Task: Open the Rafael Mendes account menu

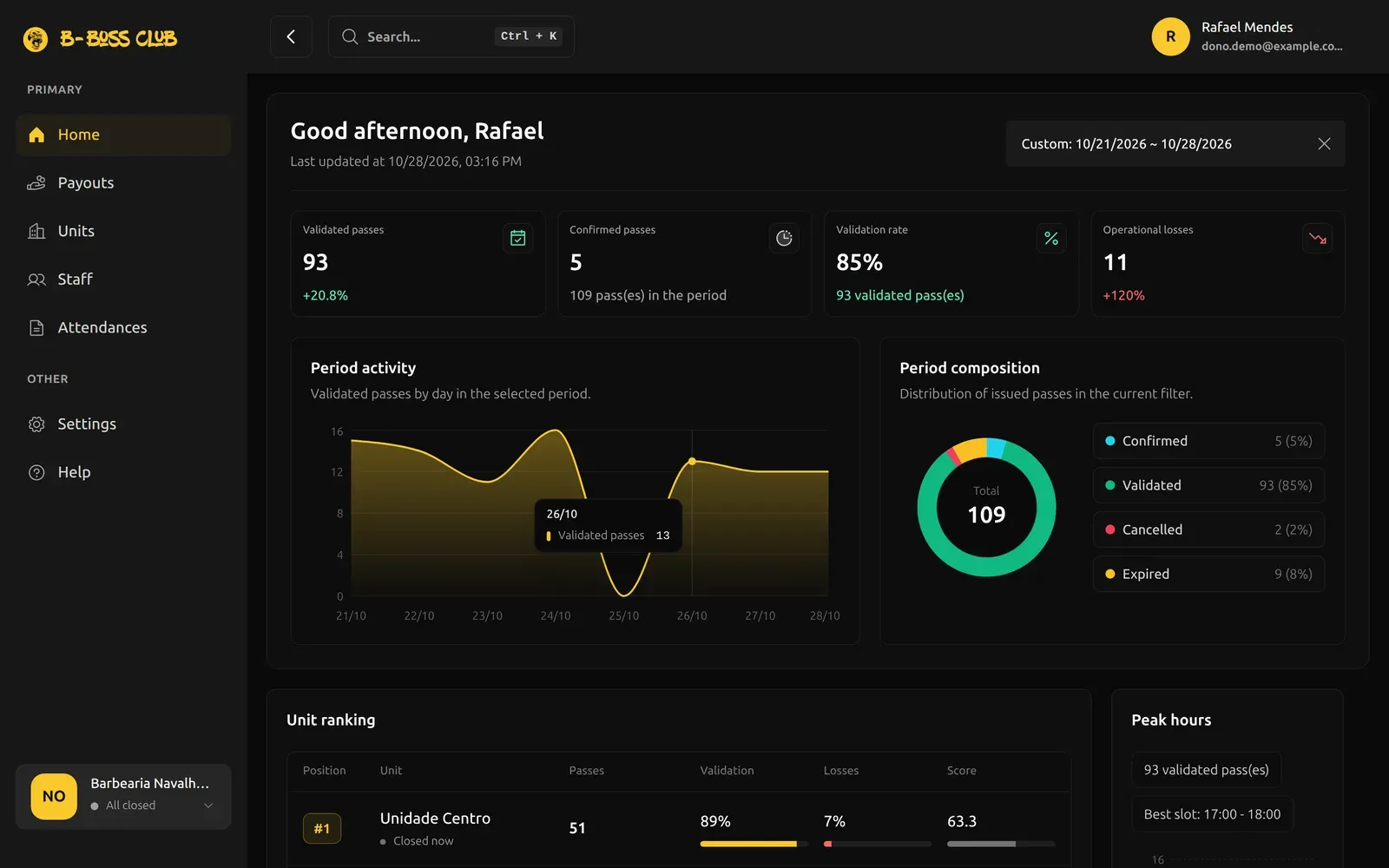Action: pos(1247,36)
